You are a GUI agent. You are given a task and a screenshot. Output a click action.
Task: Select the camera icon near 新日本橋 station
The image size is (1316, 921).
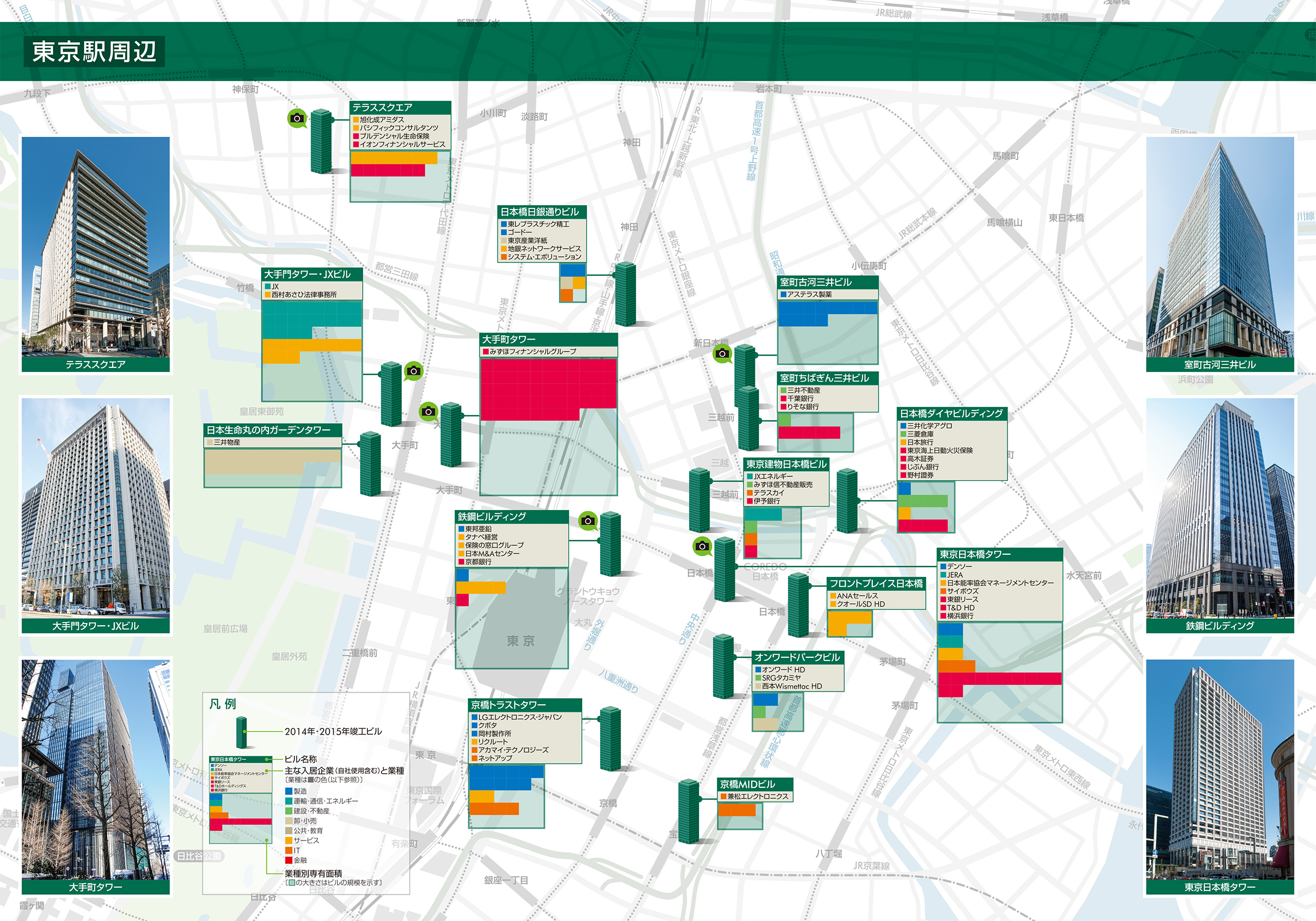pos(723,353)
